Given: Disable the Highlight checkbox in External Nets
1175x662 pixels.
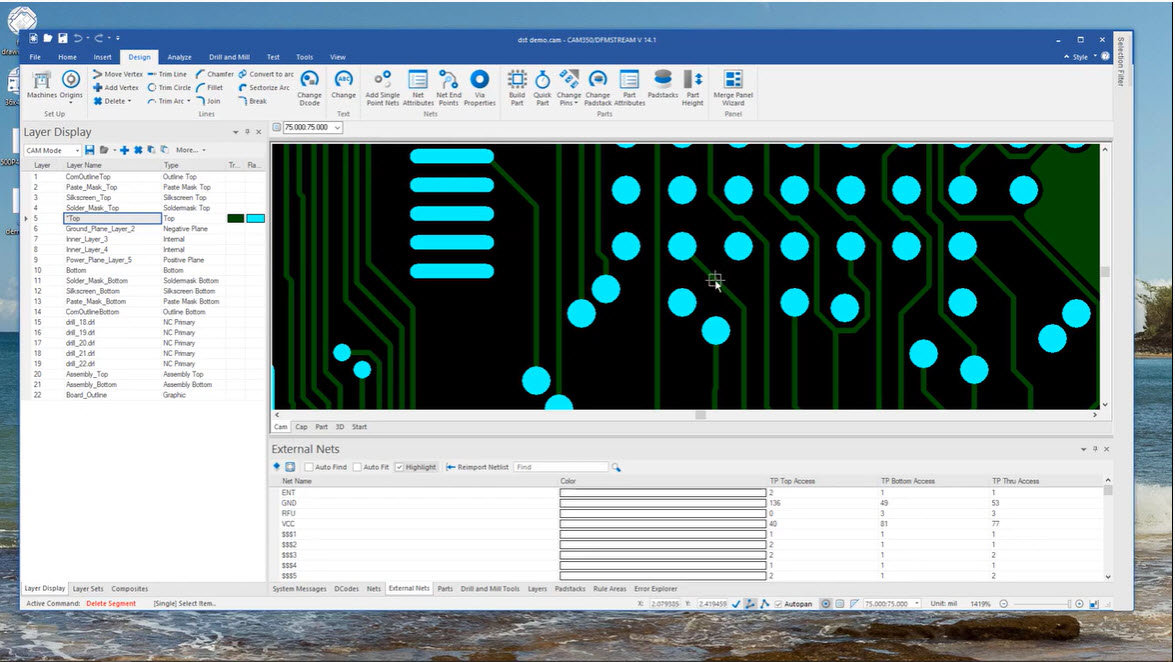Looking at the screenshot, I should tap(400, 466).
